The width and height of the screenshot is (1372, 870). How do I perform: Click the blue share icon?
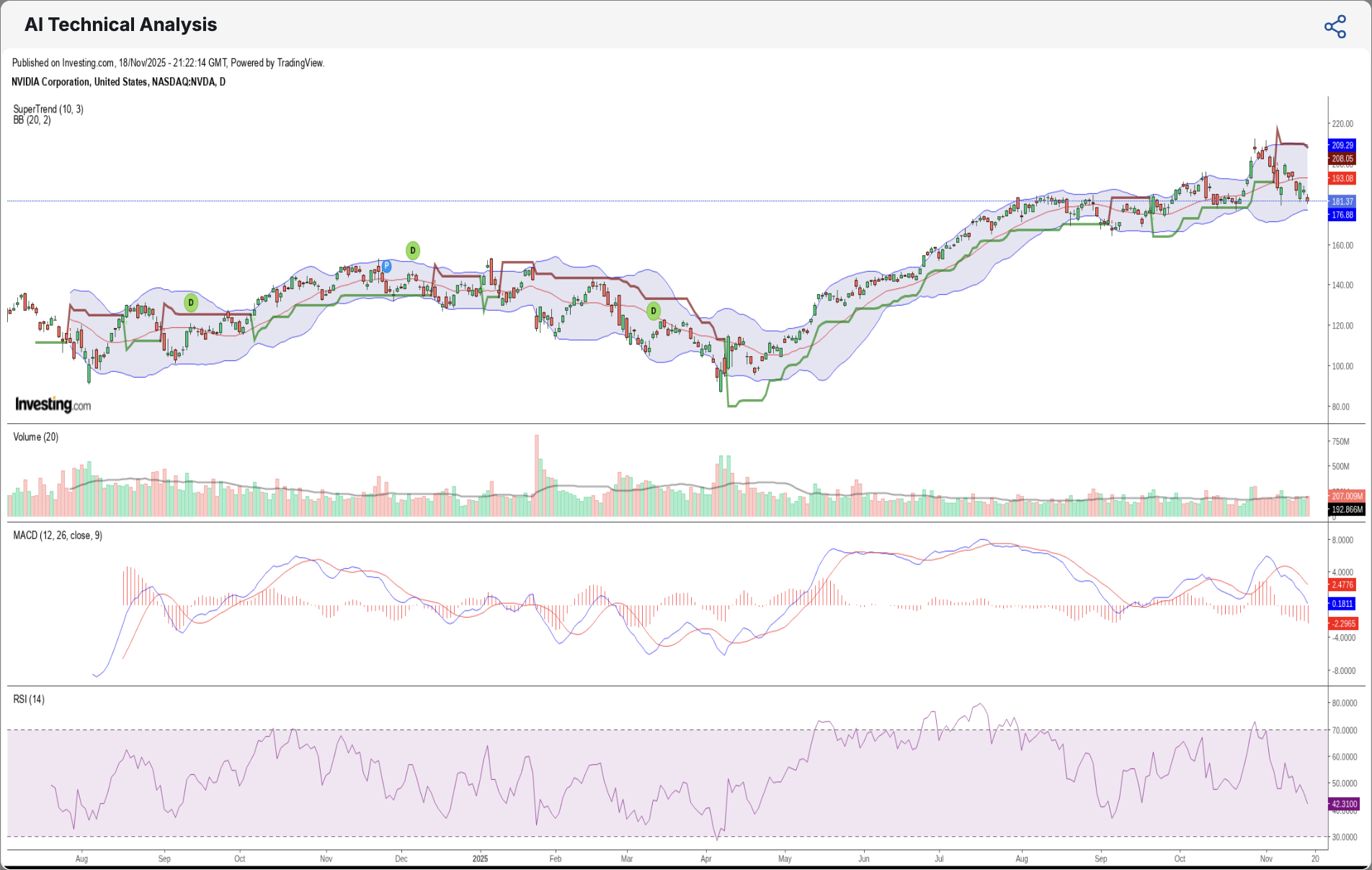(1335, 26)
